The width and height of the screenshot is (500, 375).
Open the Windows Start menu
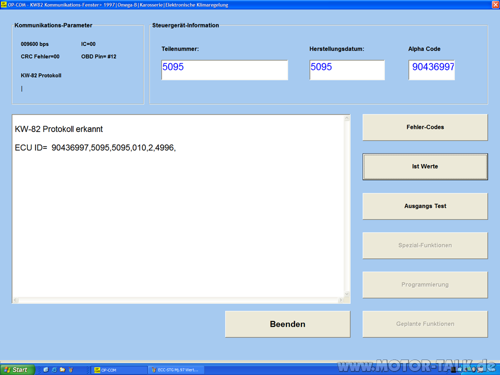(17, 370)
